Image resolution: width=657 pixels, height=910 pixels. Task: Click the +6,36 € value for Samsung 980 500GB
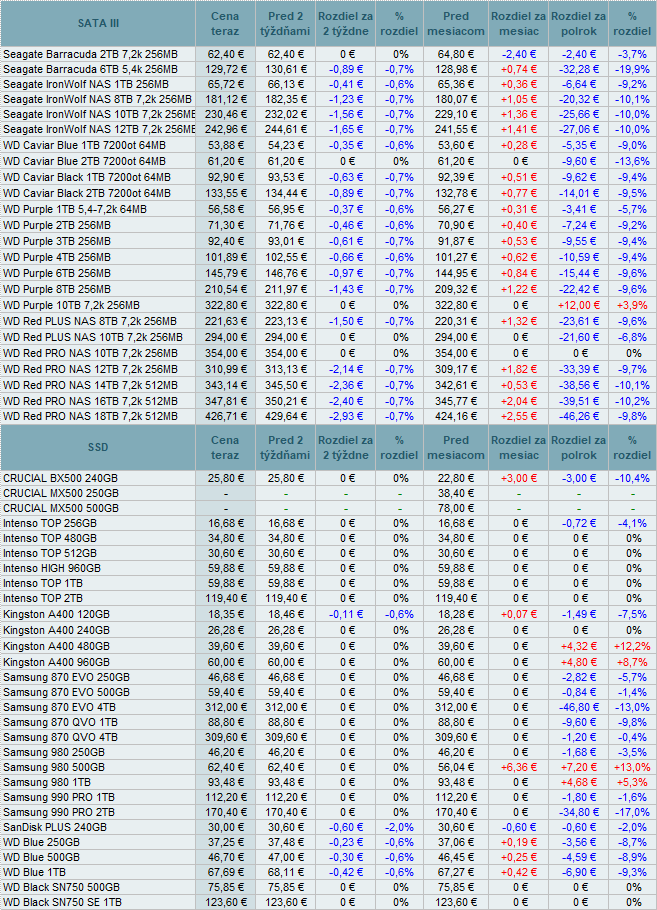[x=518, y=767]
